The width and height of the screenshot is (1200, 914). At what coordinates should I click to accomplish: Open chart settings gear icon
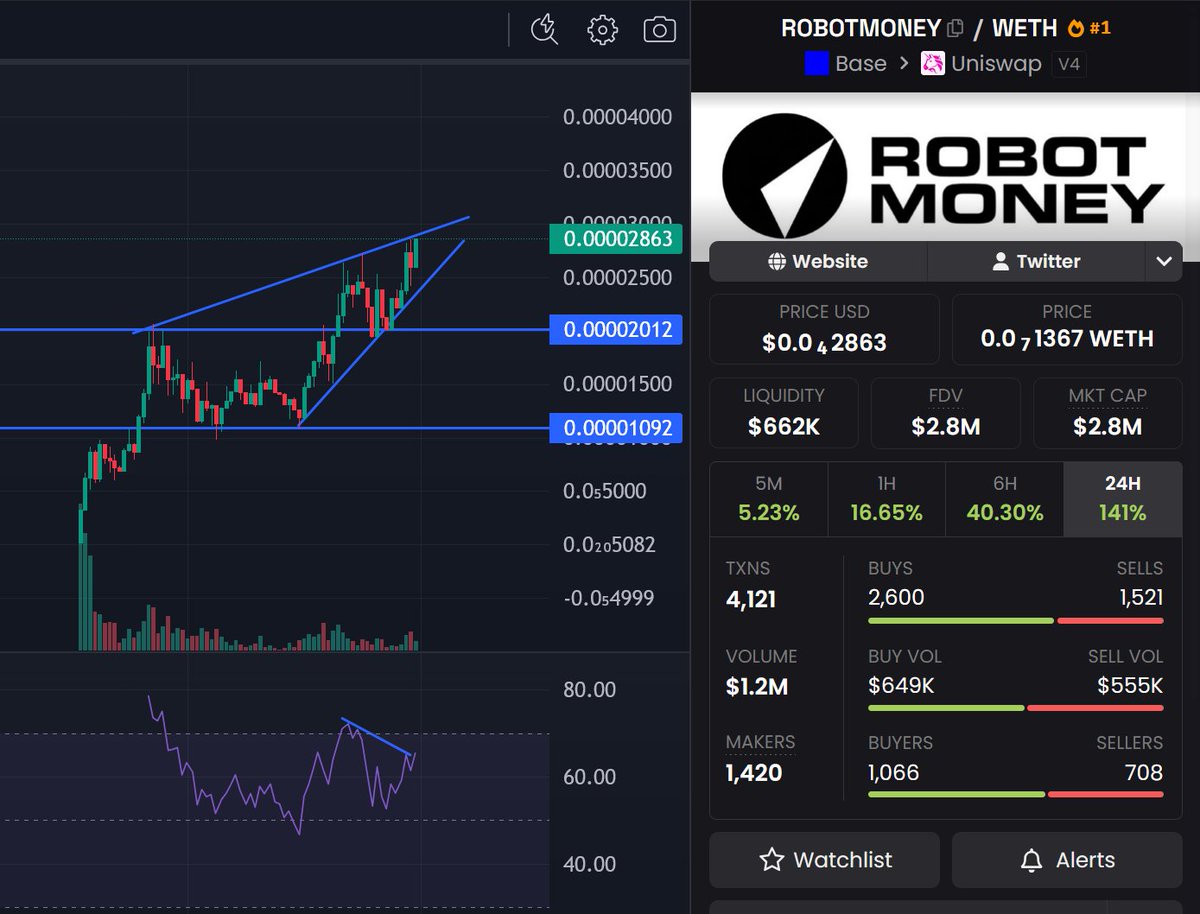pos(602,30)
